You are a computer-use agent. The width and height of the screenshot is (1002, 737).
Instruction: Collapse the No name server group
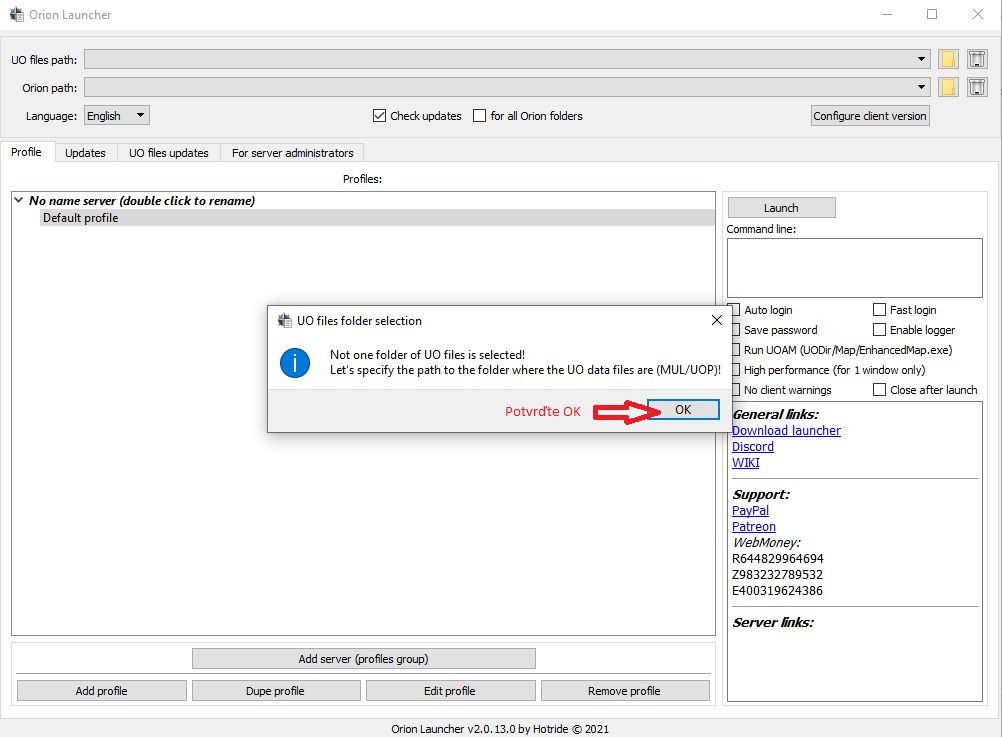pos(19,200)
